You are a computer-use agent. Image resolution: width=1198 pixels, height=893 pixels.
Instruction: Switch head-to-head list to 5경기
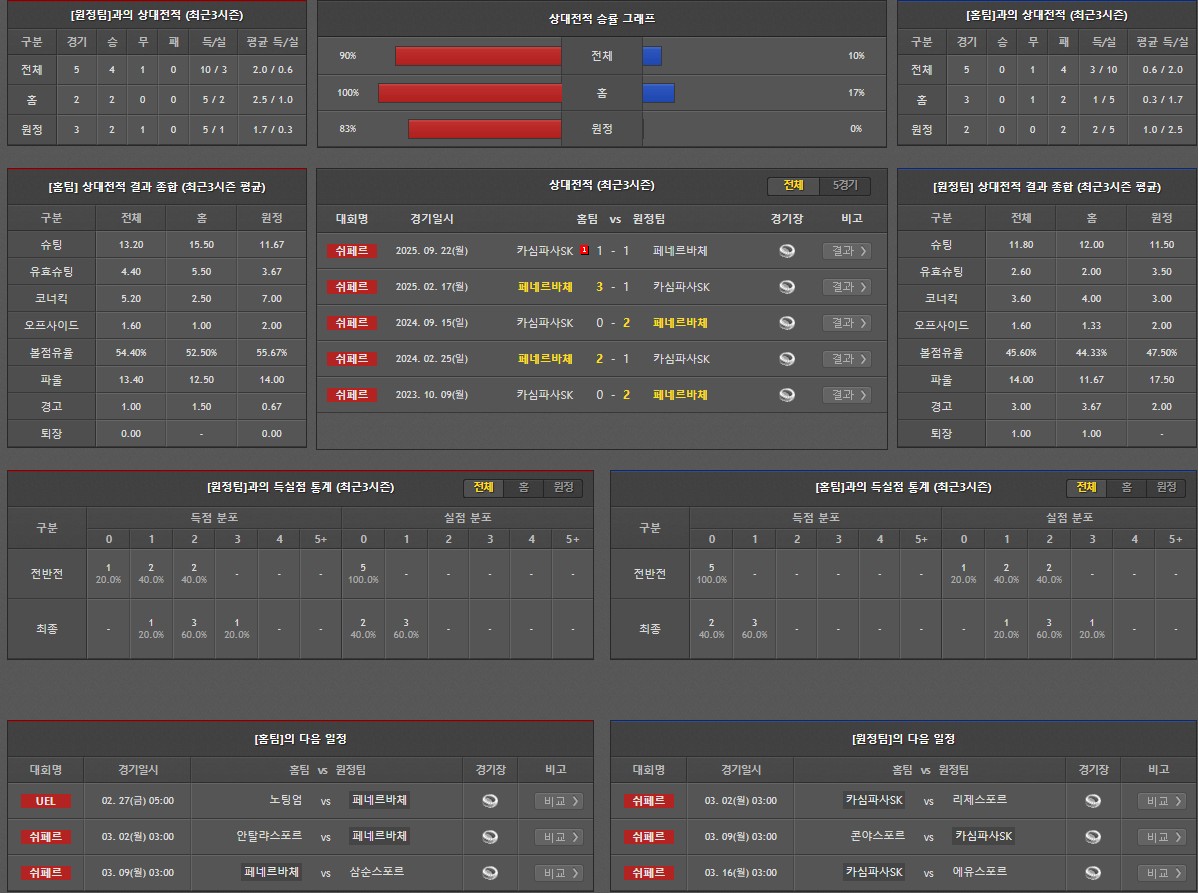[845, 186]
